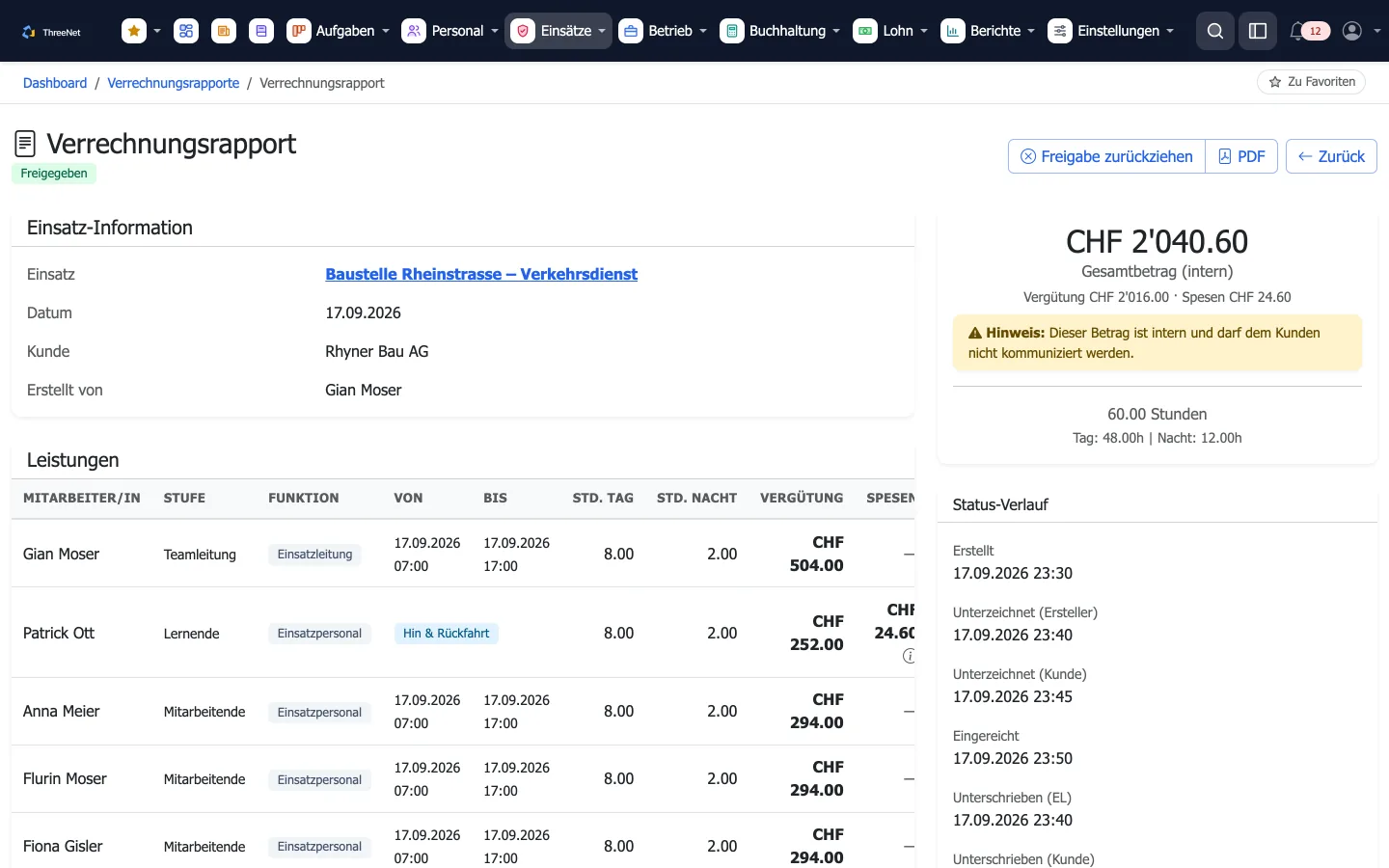Expand the Buchhaltung dropdown
1389x868 pixels.
[835, 31]
